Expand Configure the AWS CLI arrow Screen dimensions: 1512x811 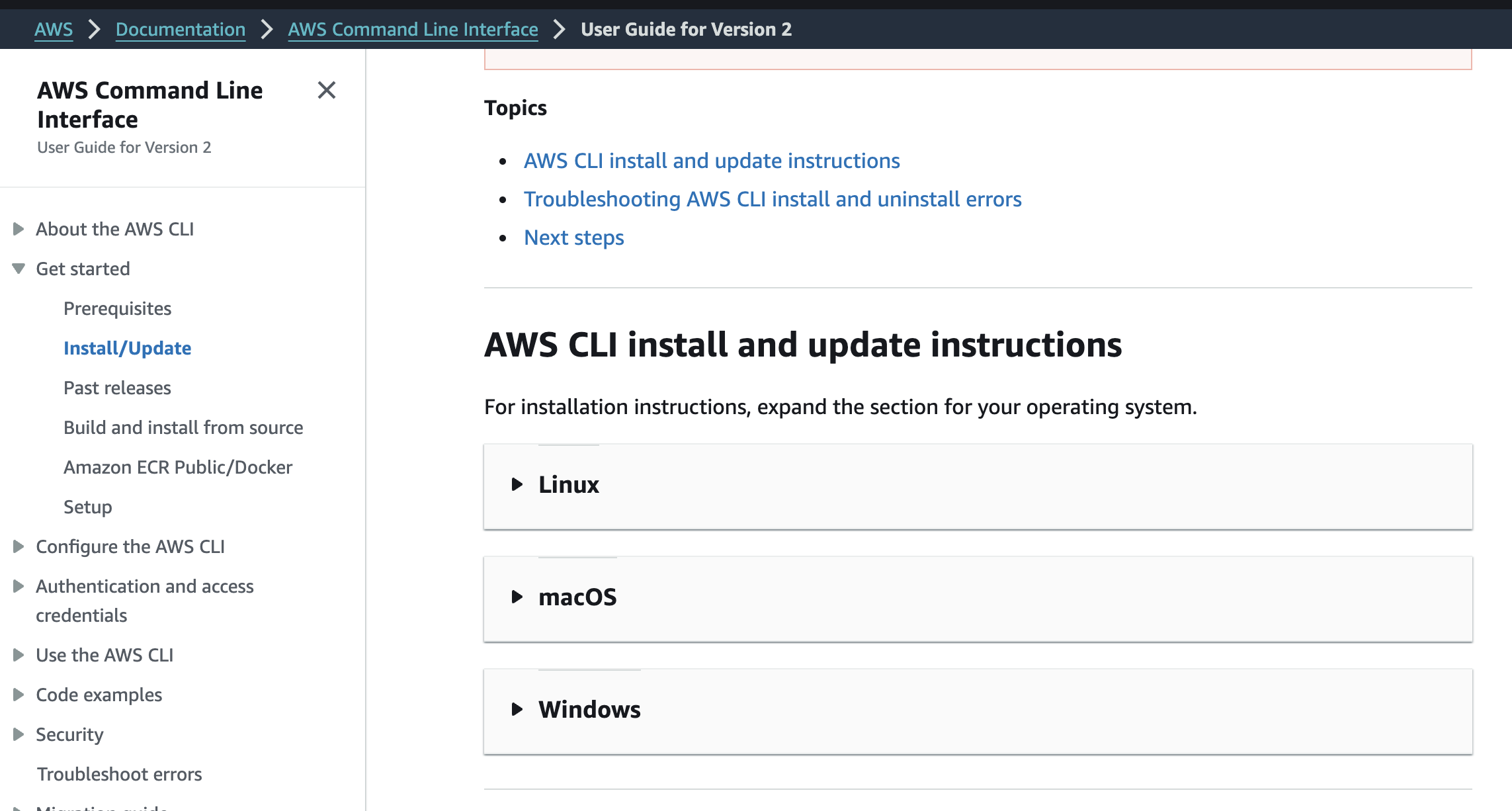(x=19, y=546)
